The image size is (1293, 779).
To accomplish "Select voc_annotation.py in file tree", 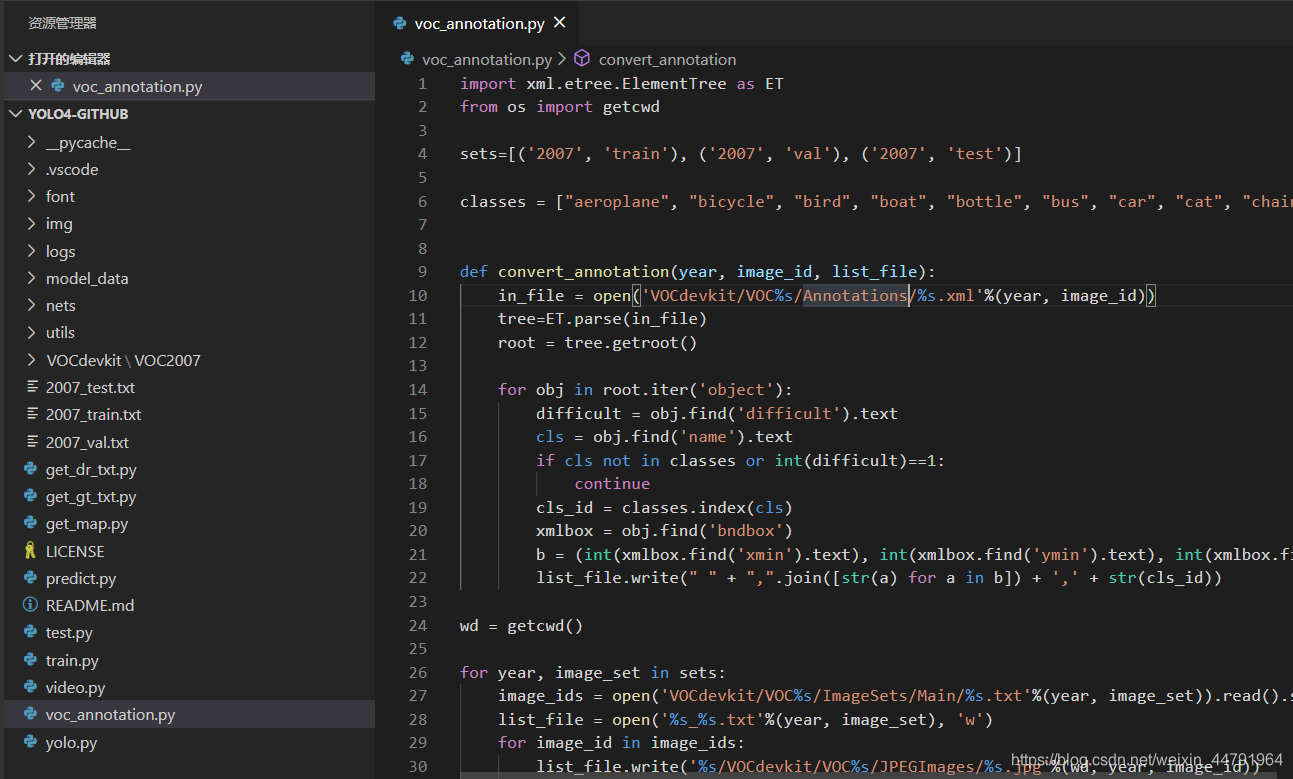I will (187, 714).
